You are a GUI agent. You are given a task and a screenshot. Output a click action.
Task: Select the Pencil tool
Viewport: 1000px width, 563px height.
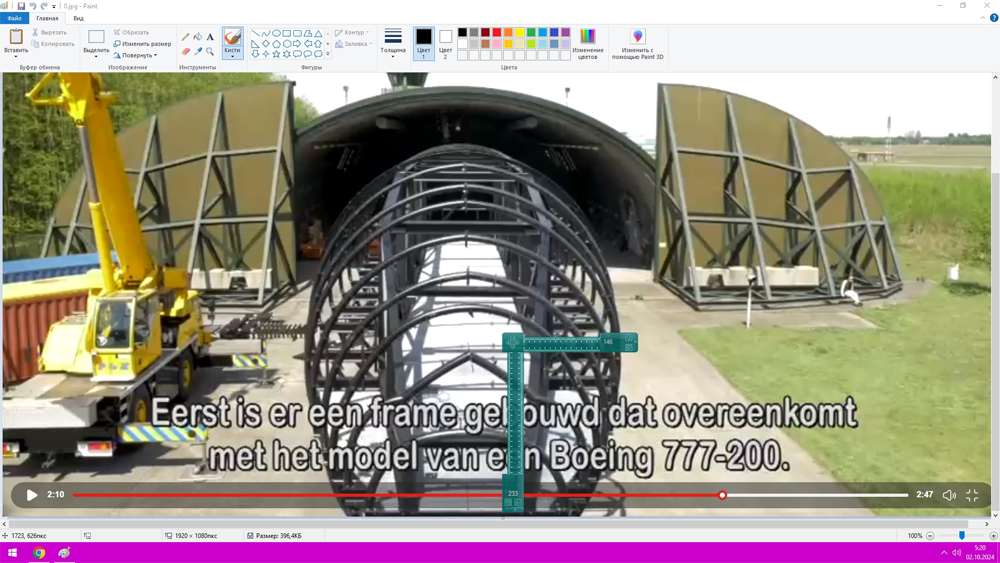coord(186,37)
